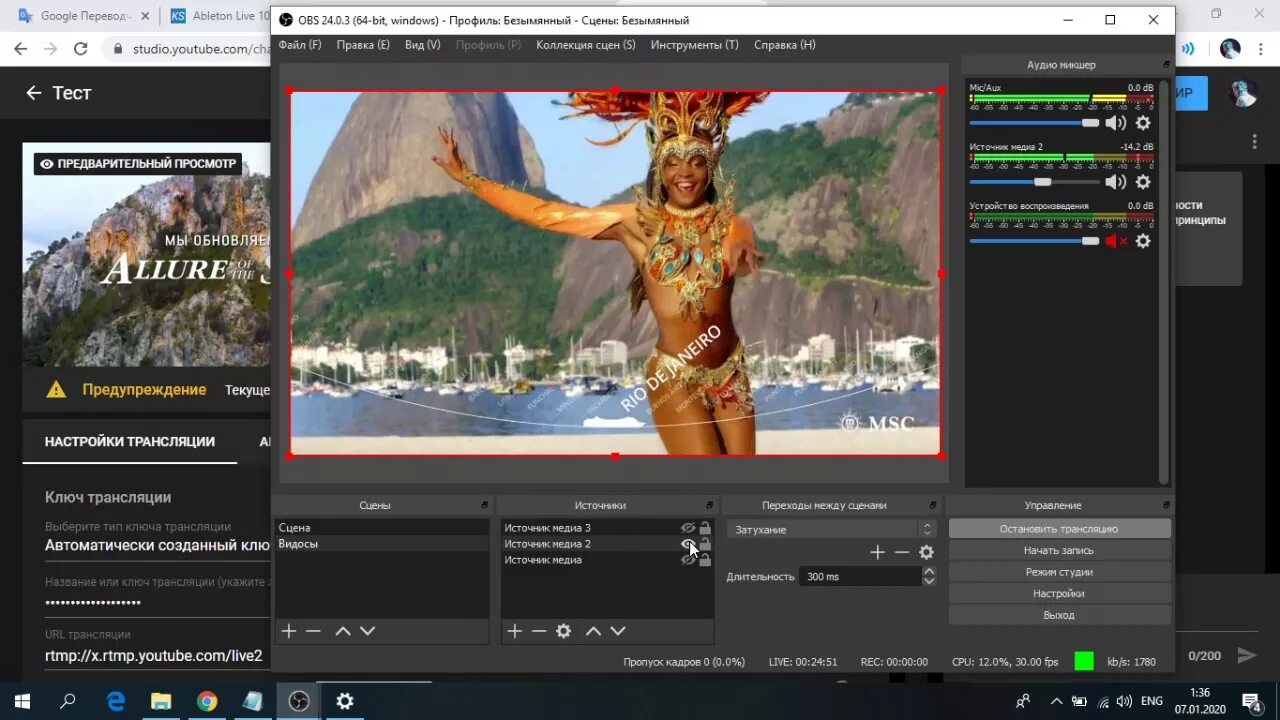
Task: Click lock icon for Источник медиа 3
Action: [x=705, y=528]
